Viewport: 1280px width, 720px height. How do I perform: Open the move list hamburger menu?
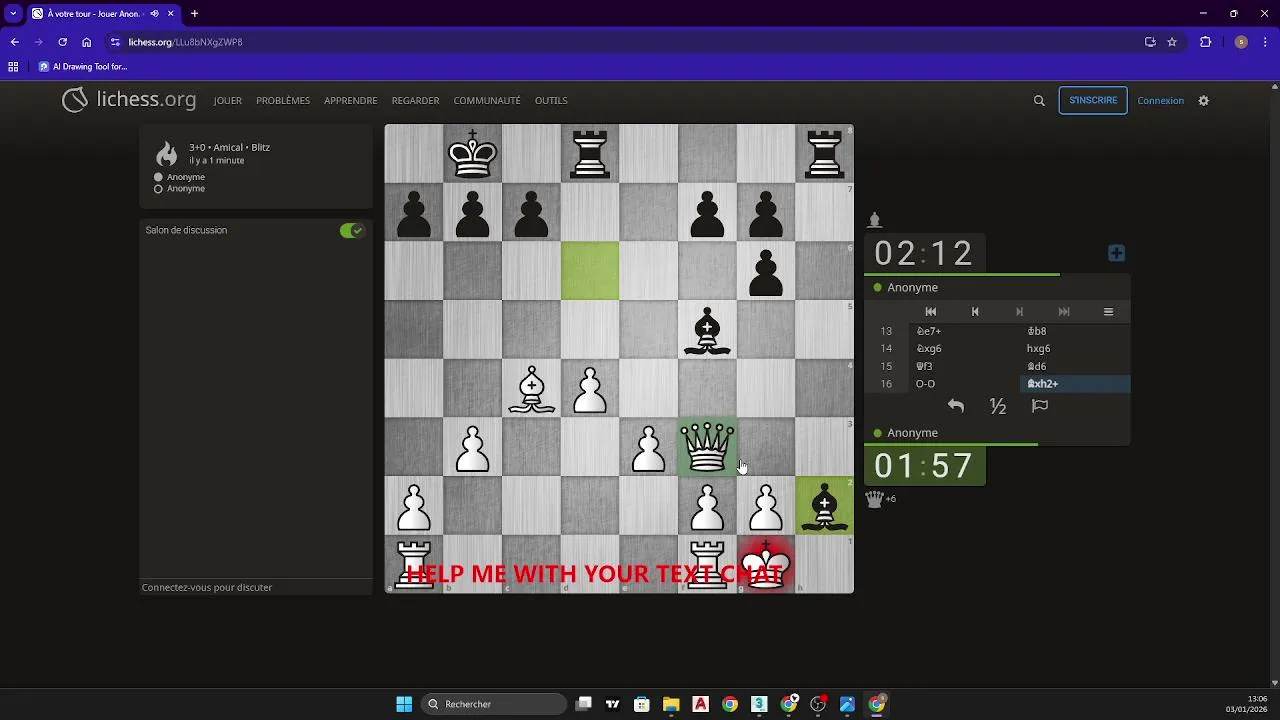click(x=1108, y=312)
